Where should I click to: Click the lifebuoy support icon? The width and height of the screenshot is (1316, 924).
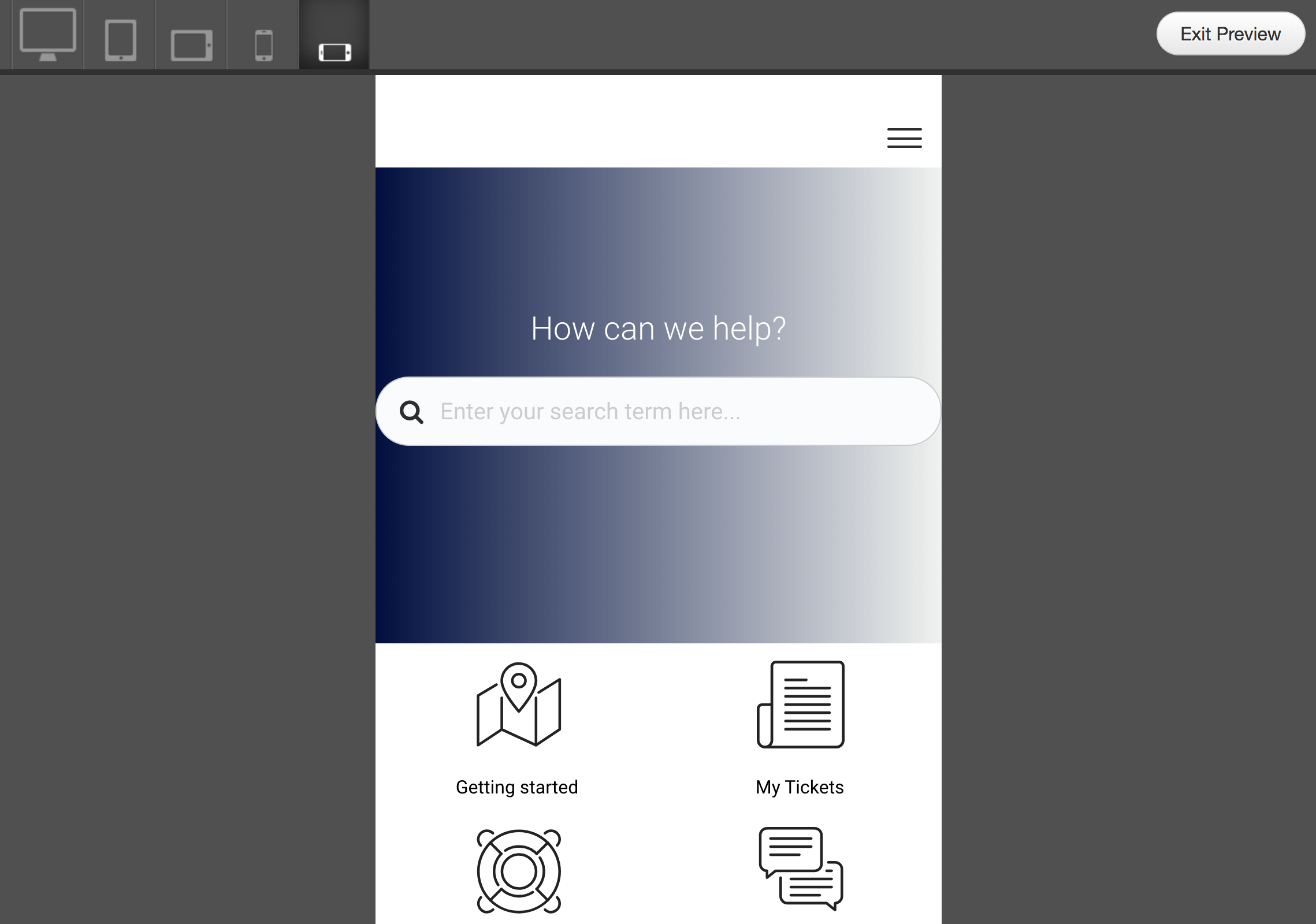pos(518,871)
